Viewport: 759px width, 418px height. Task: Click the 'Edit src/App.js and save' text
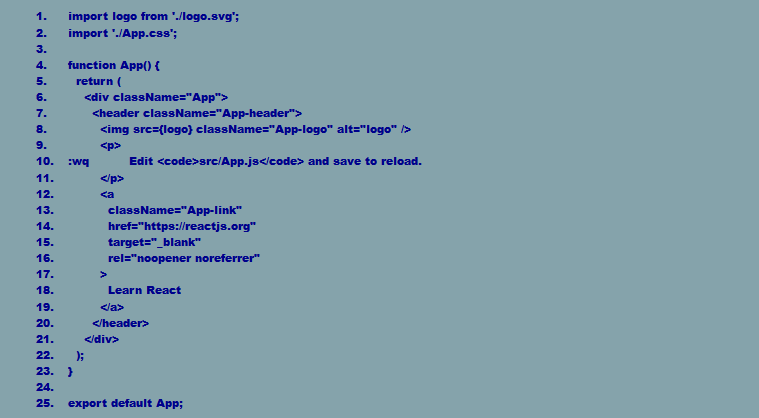click(x=275, y=162)
